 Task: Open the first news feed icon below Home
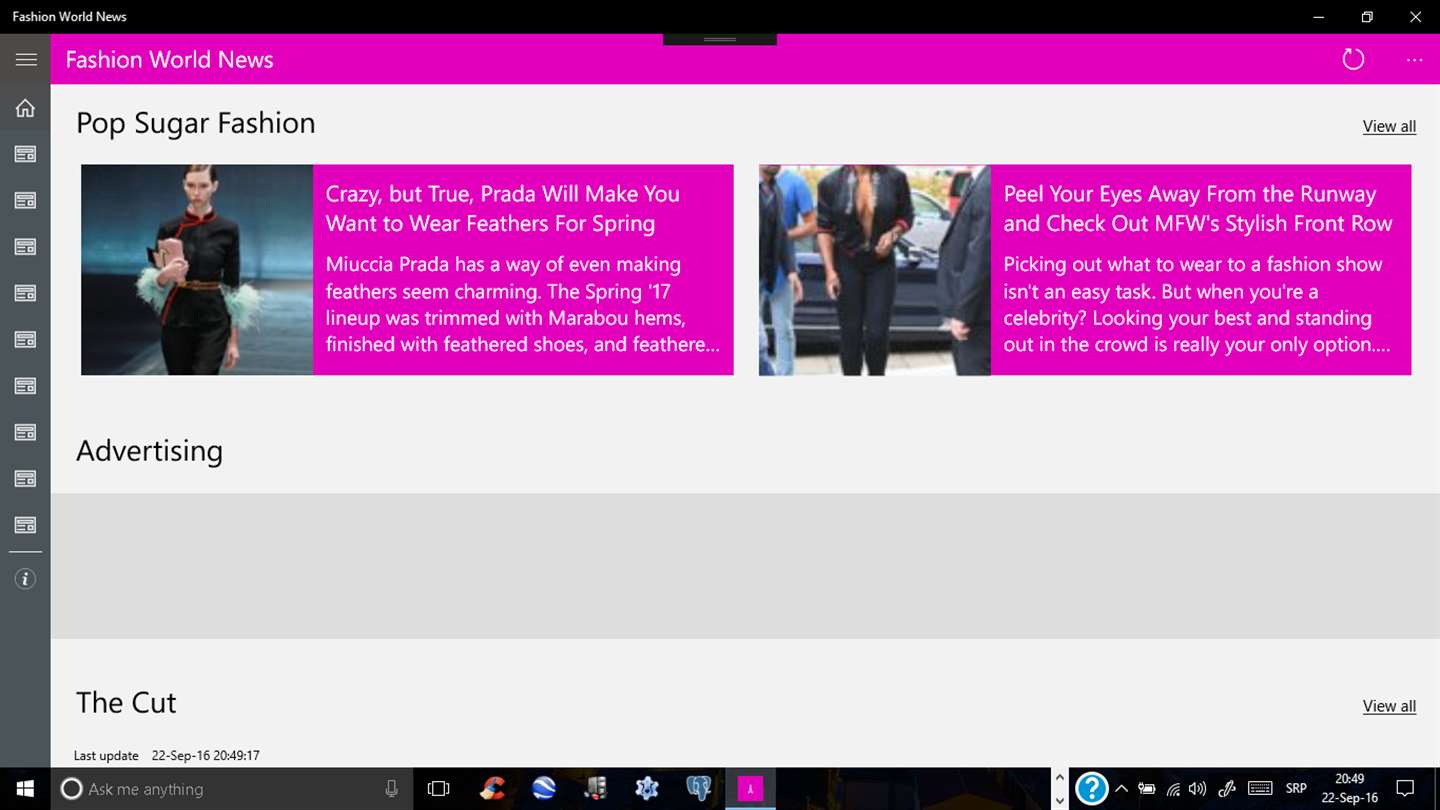click(25, 154)
